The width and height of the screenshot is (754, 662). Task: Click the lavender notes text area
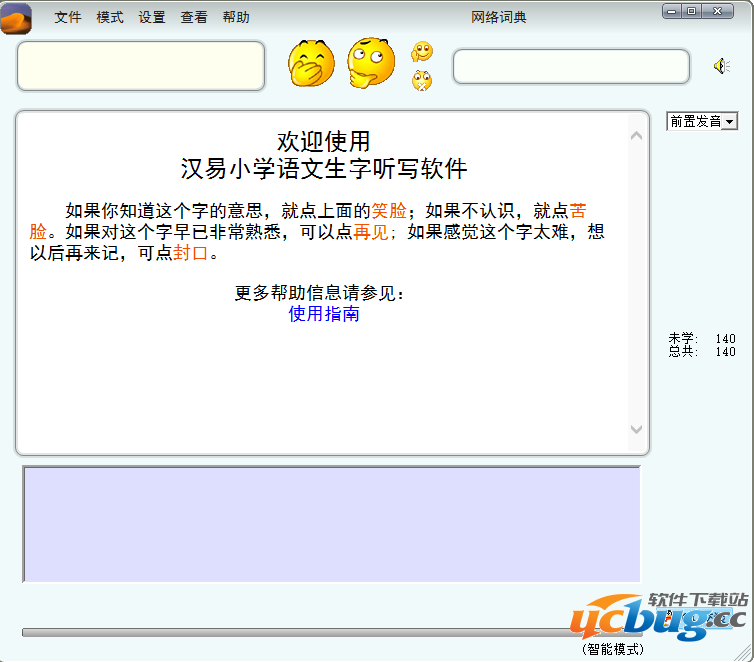pos(331,523)
